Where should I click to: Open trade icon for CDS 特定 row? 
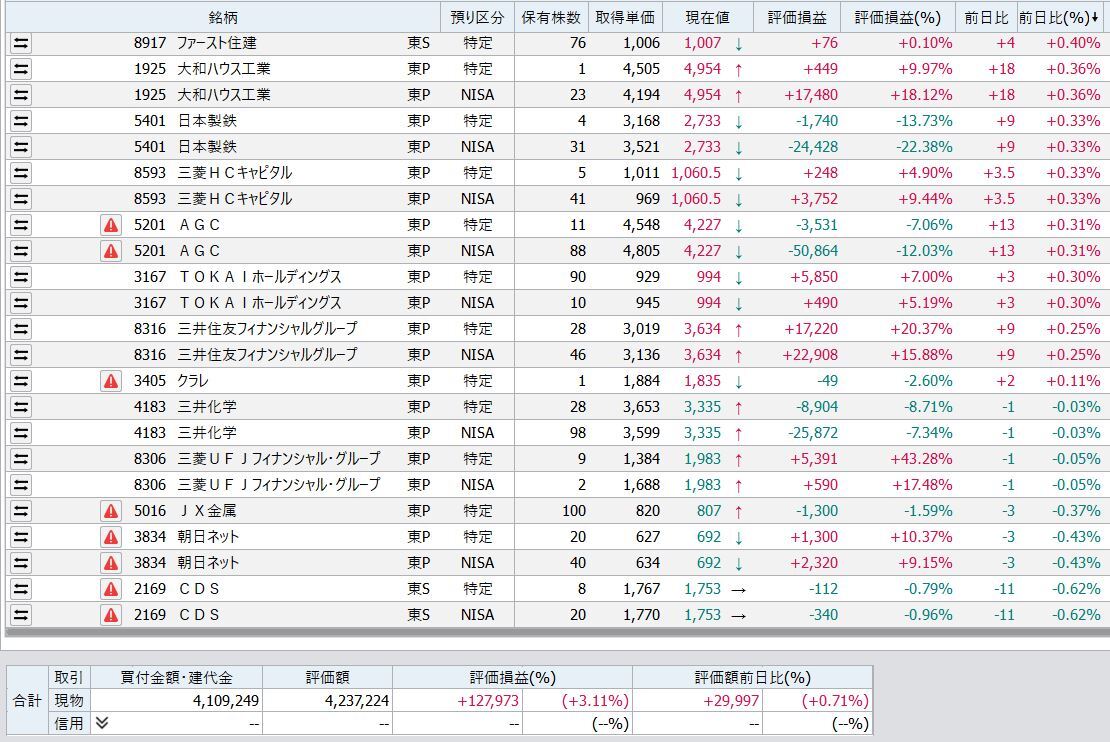(21, 589)
